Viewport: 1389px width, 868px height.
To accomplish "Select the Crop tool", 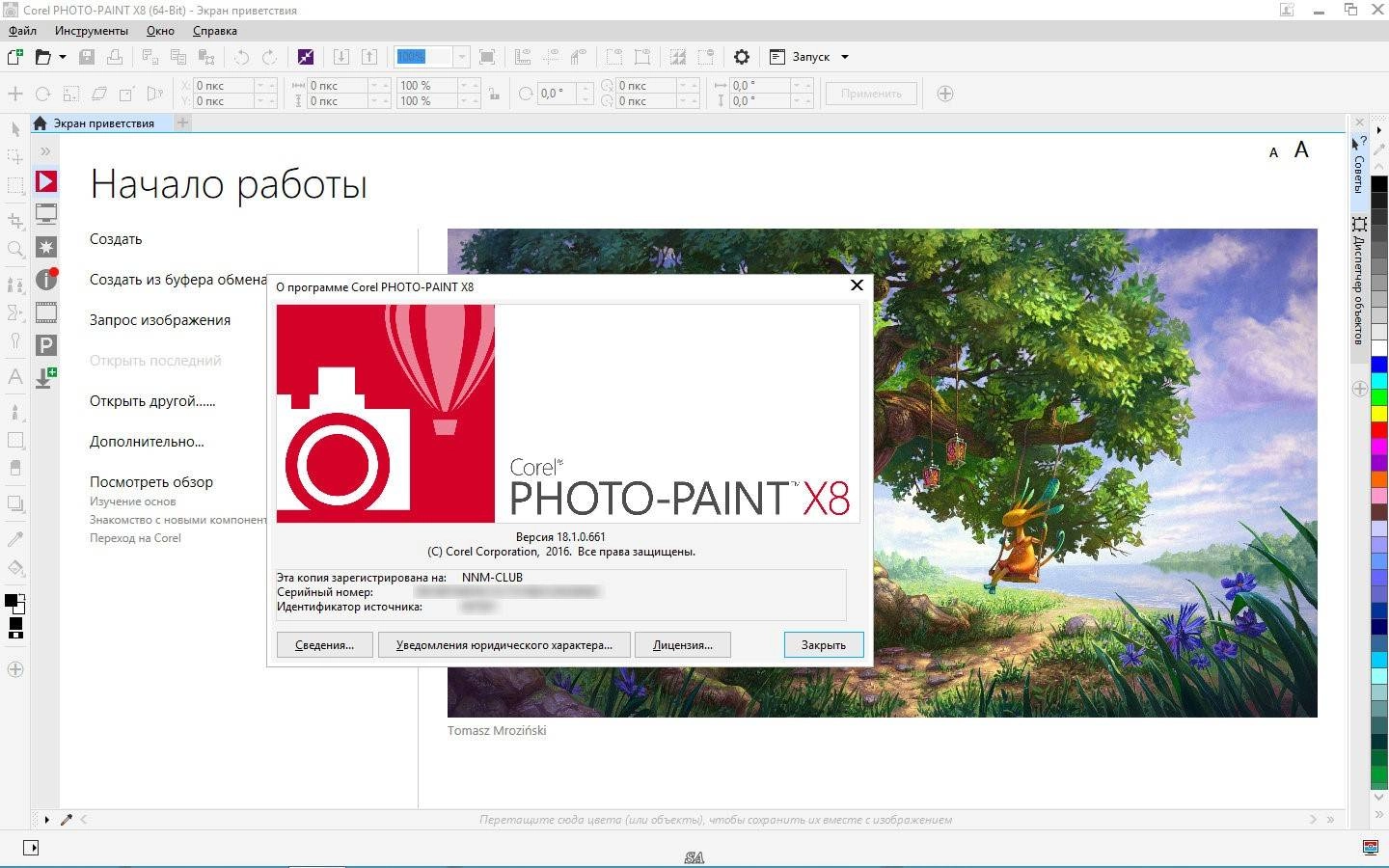I will pos(15,221).
